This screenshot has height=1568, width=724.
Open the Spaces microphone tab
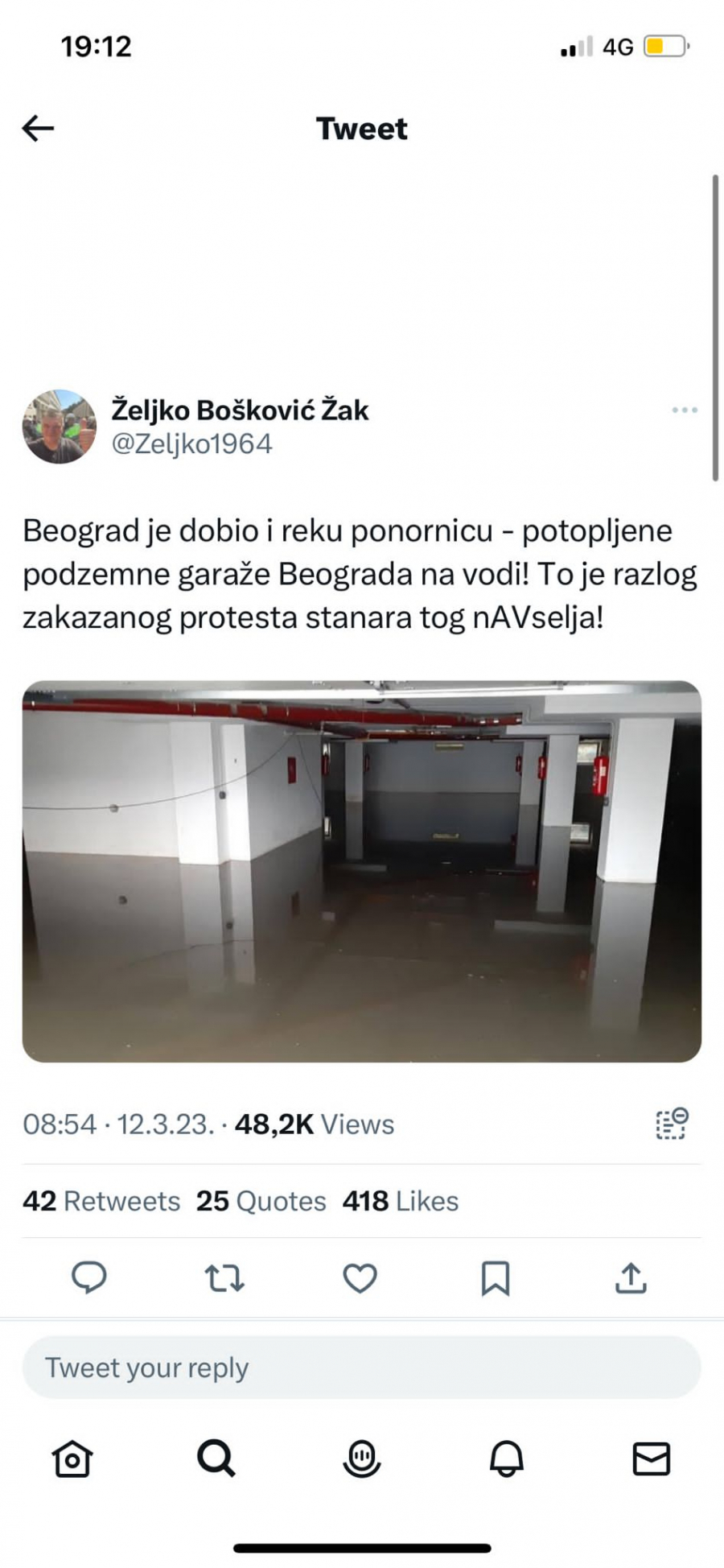point(362,1459)
